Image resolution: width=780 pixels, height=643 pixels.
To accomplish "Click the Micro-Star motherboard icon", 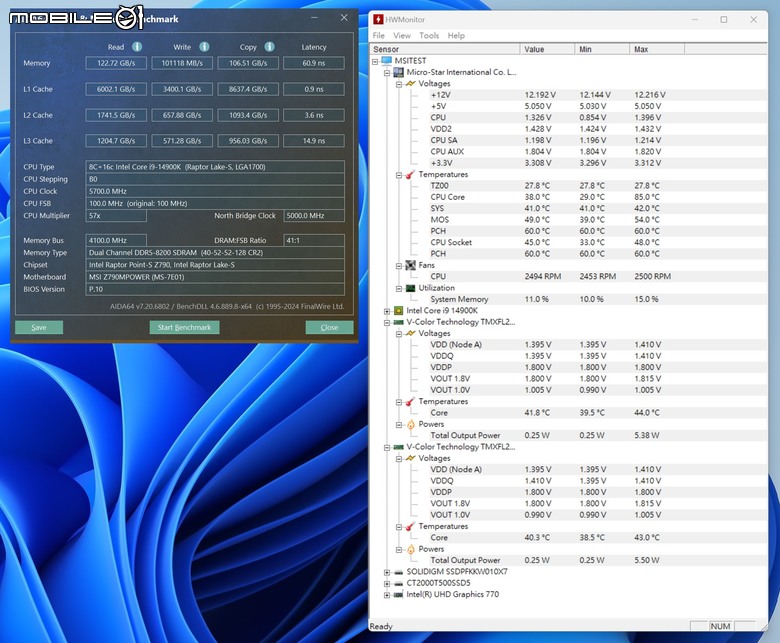I will point(398,72).
